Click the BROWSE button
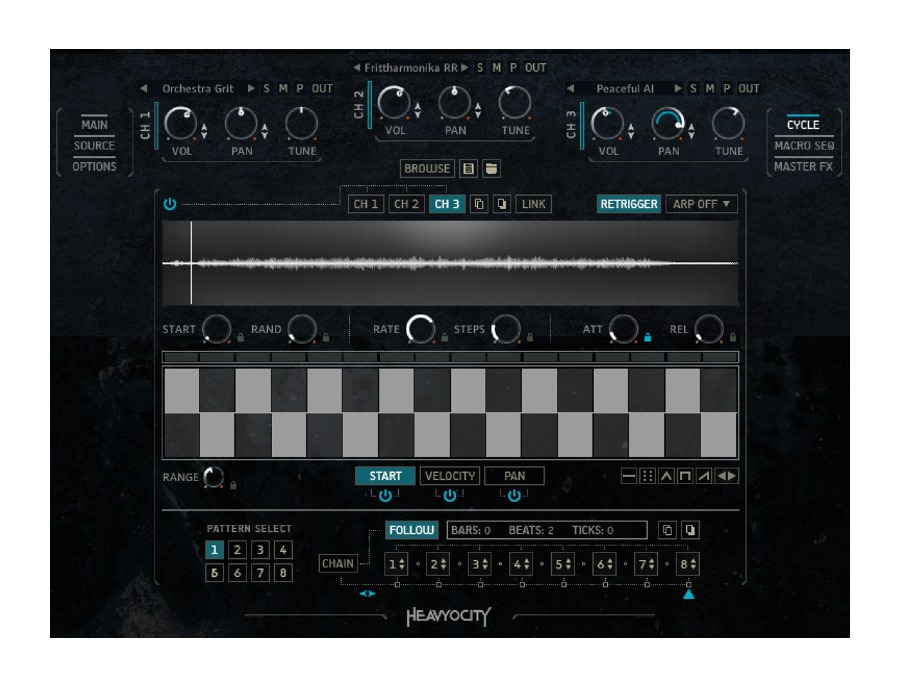900x687 pixels. 427,169
